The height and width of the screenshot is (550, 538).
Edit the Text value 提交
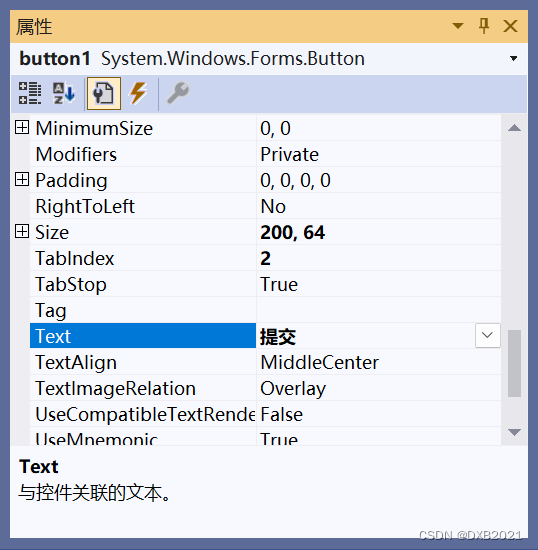(x=278, y=337)
